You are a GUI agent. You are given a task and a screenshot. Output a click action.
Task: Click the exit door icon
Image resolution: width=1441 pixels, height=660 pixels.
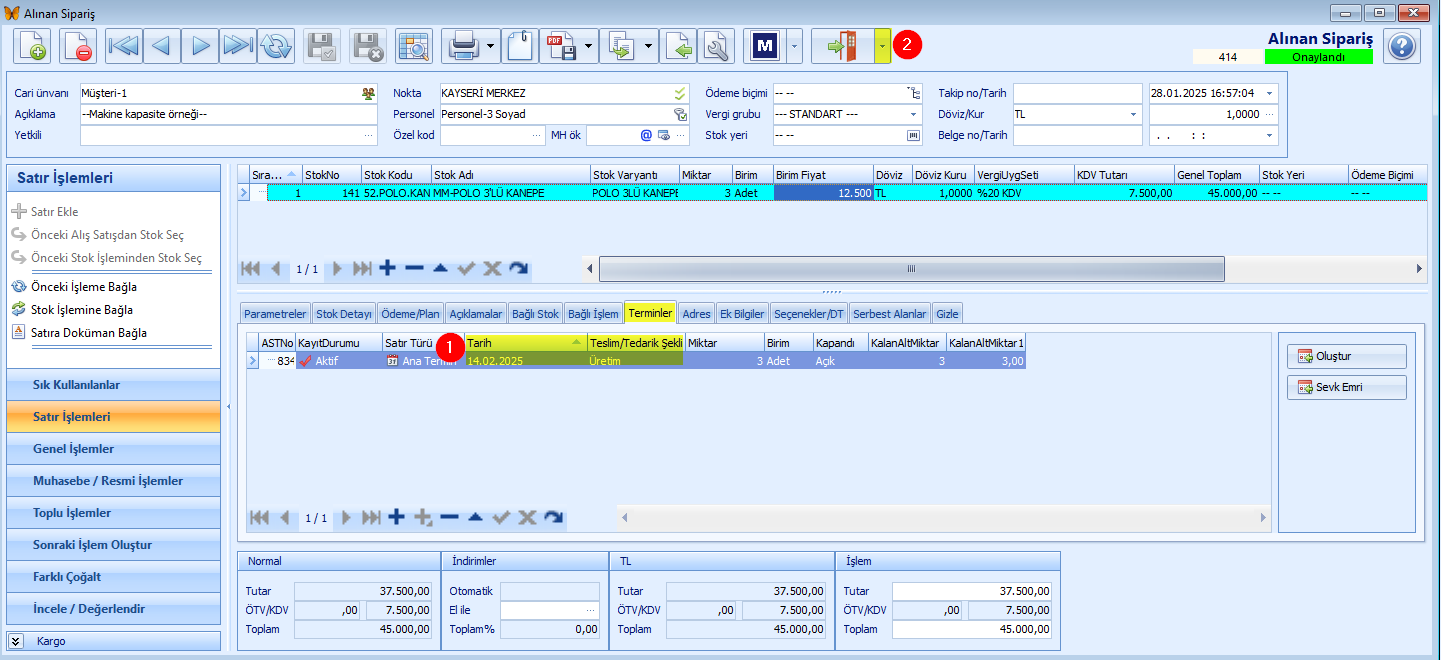click(842, 46)
